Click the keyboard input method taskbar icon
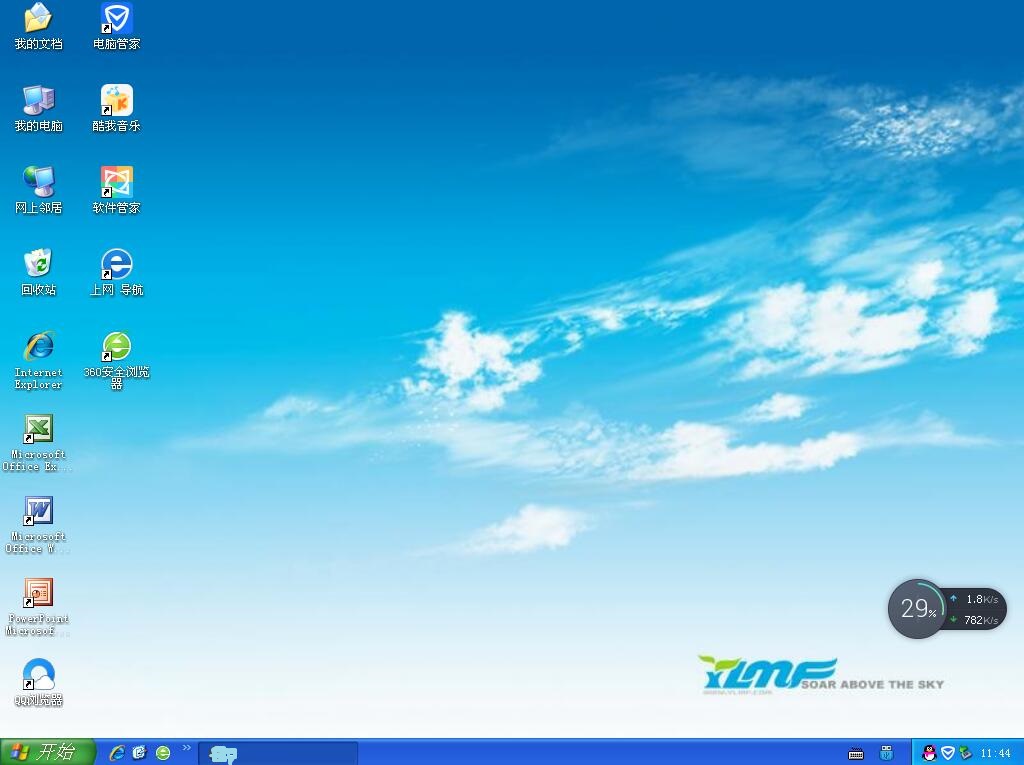 pyautogui.click(x=856, y=753)
